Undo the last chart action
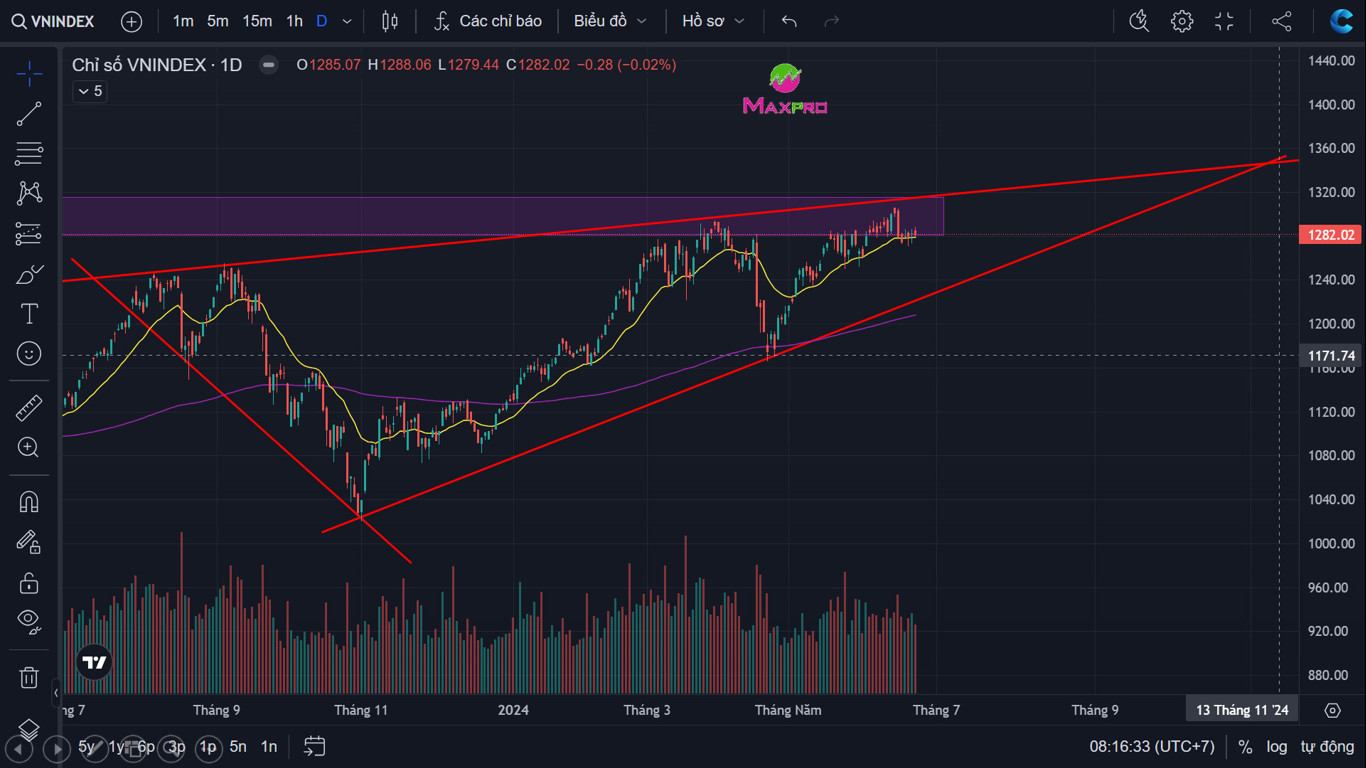Image resolution: width=1366 pixels, height=768 pixels. tap(789, 21)
